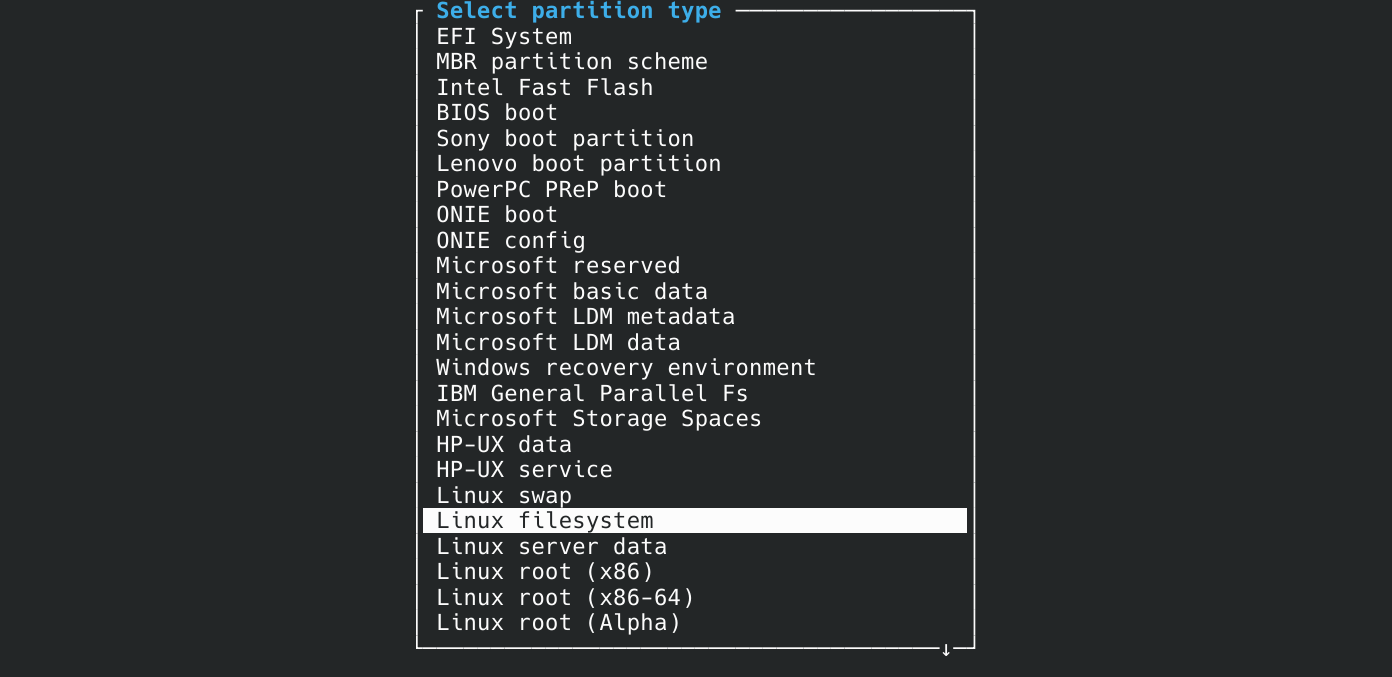The height and width of the screenshot is (677, 1392).
Task: Pick the HP-UX data type
Action: point(503,444)
